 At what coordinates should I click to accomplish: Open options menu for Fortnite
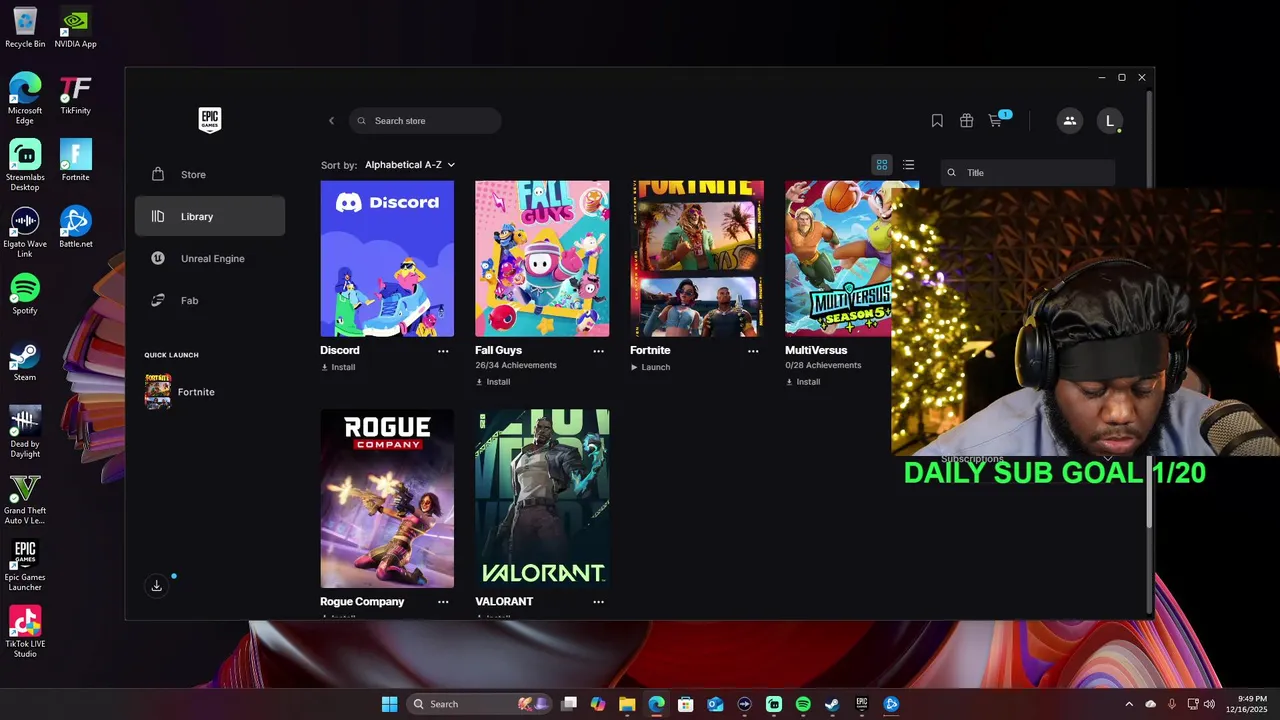coord(753,351)
